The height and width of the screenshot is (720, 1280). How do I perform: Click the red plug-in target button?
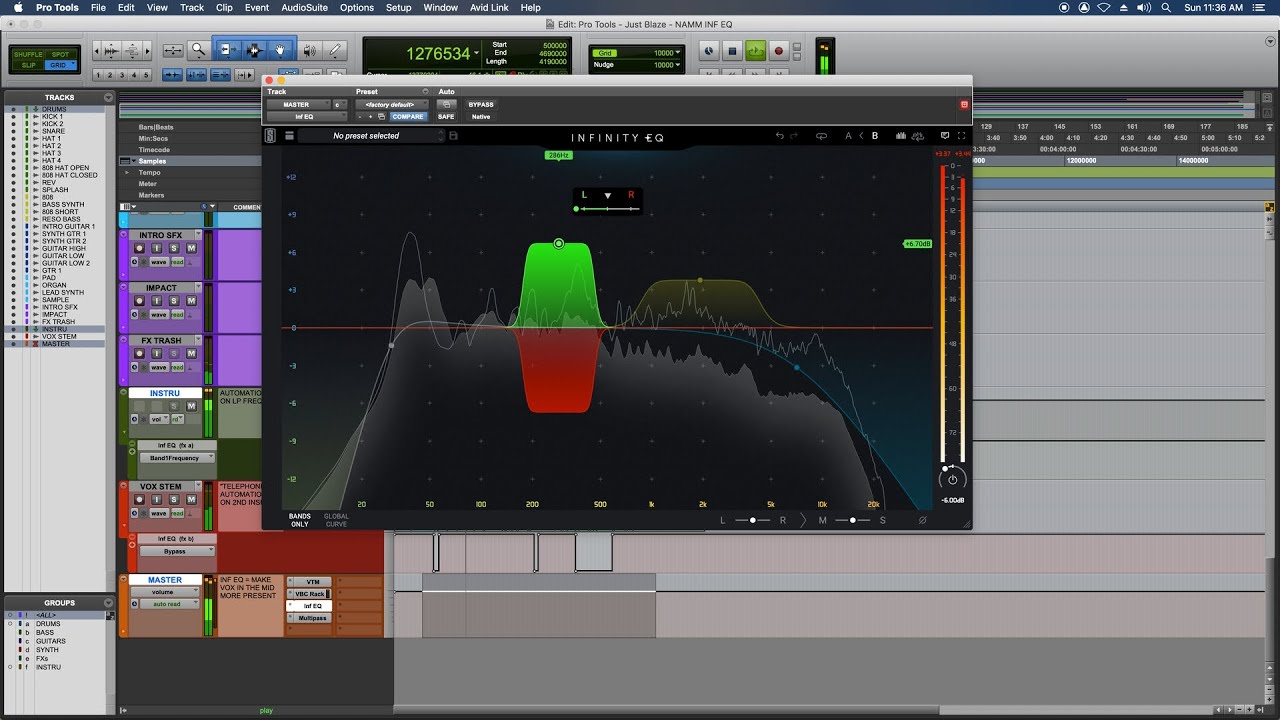pos(964,104)
